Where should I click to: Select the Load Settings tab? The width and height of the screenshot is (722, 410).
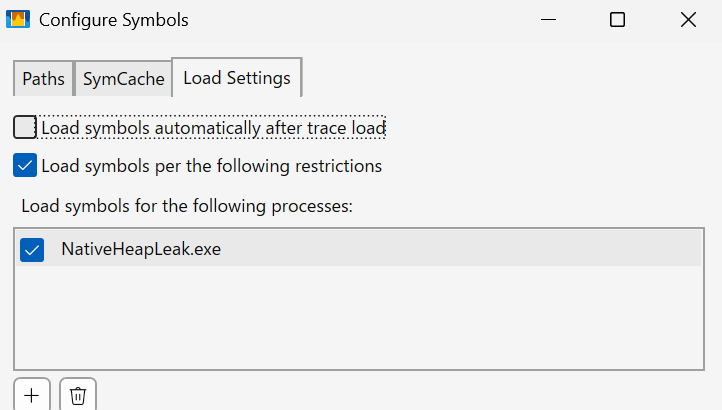click(x=237, y=77)
